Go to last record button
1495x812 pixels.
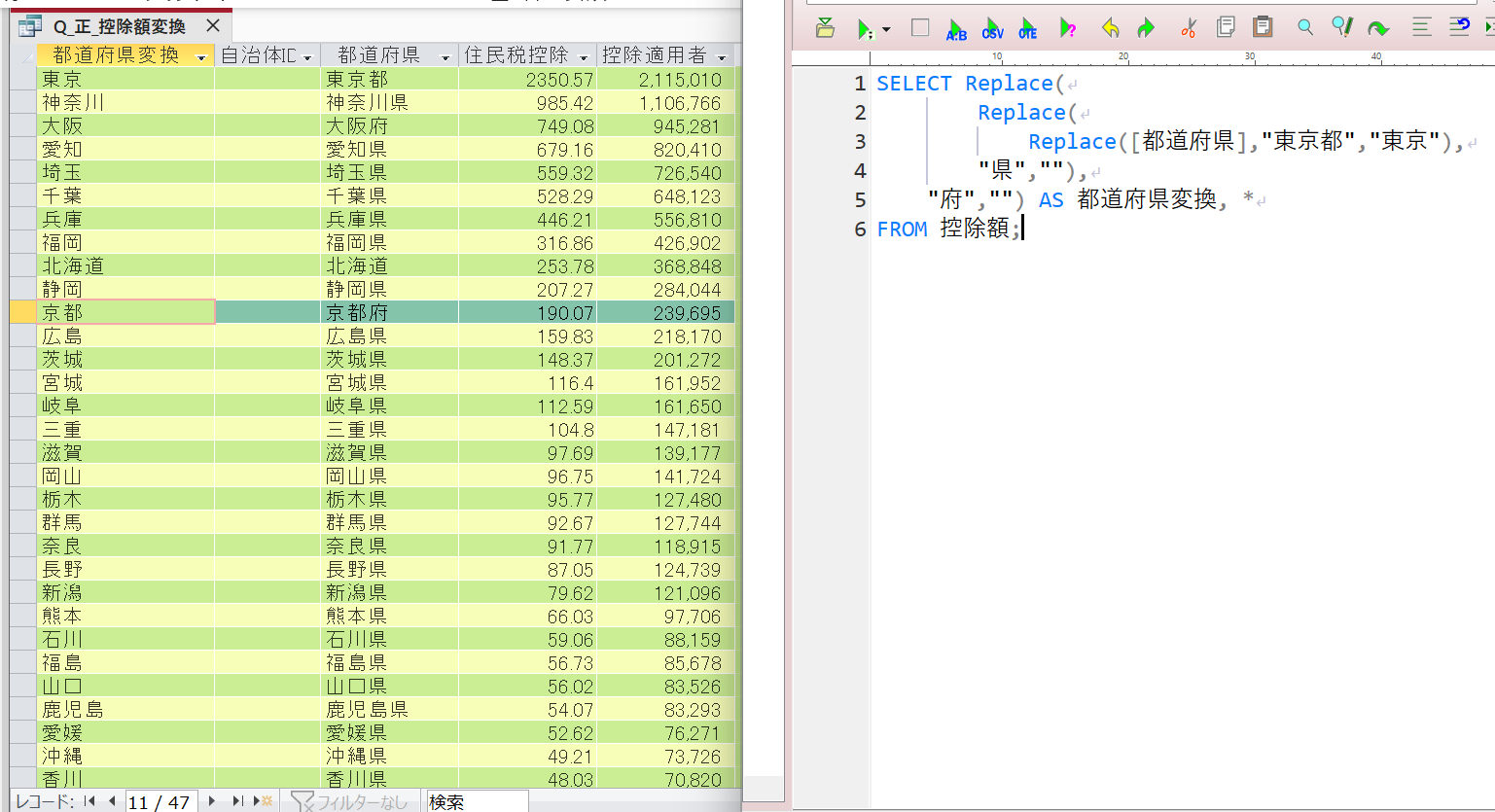(x=237, y=801)
